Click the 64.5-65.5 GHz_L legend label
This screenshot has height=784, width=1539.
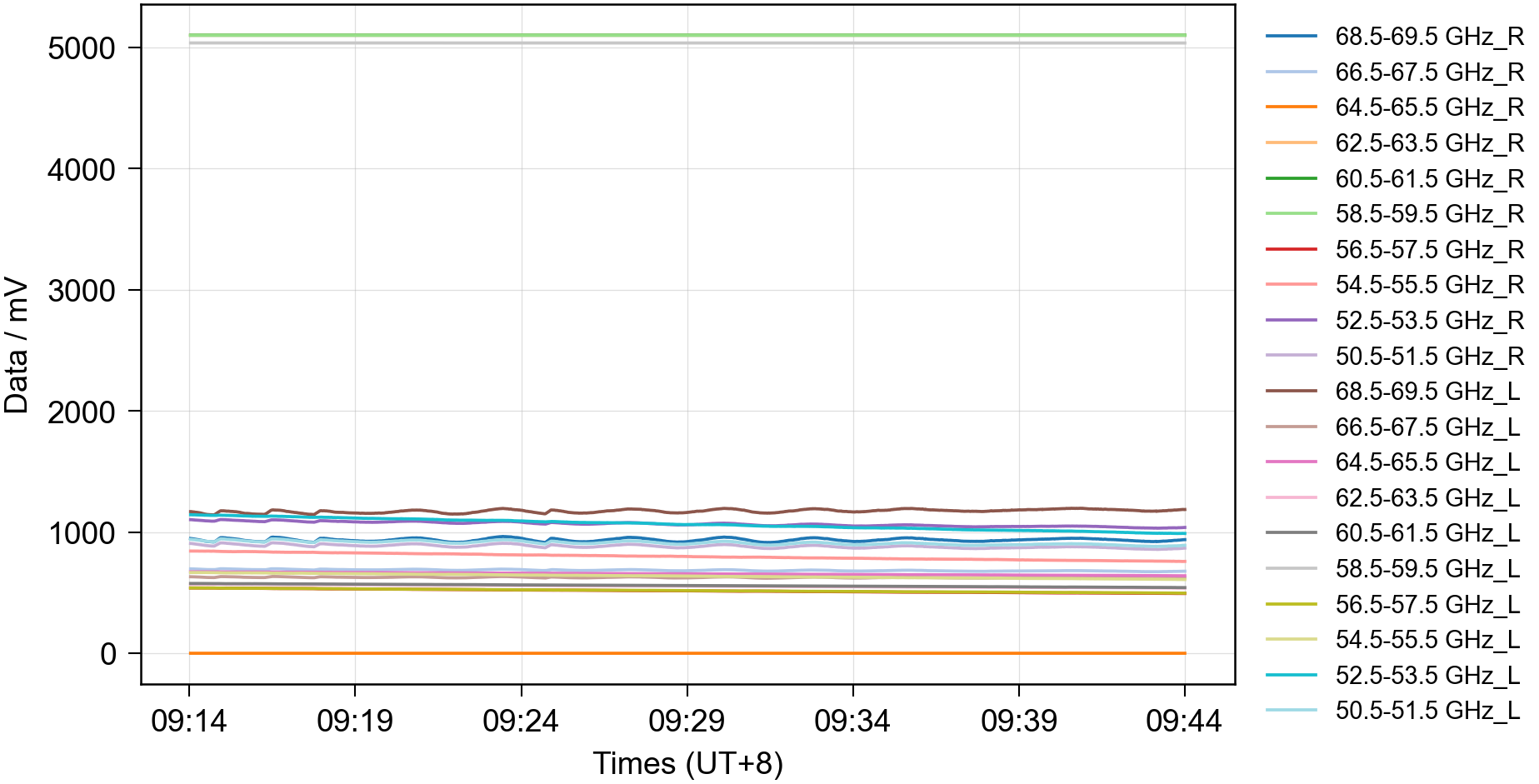coord(1427,462)
